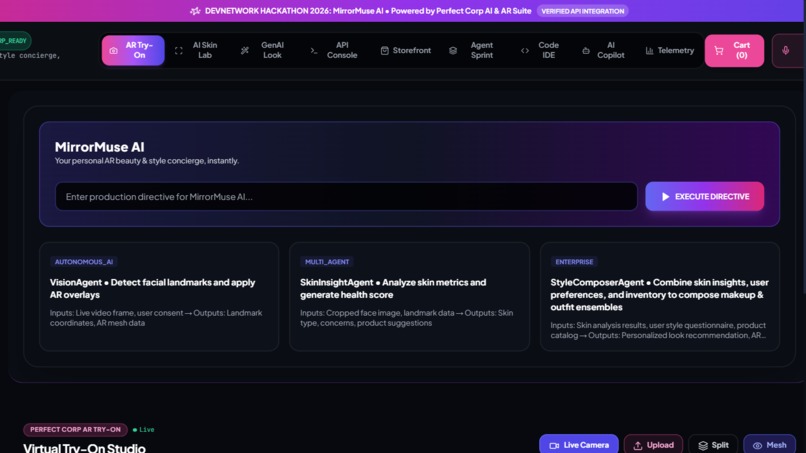Click the Execute Directive button
This screenshot has height=453, width=806.
(x=704, y=196)
